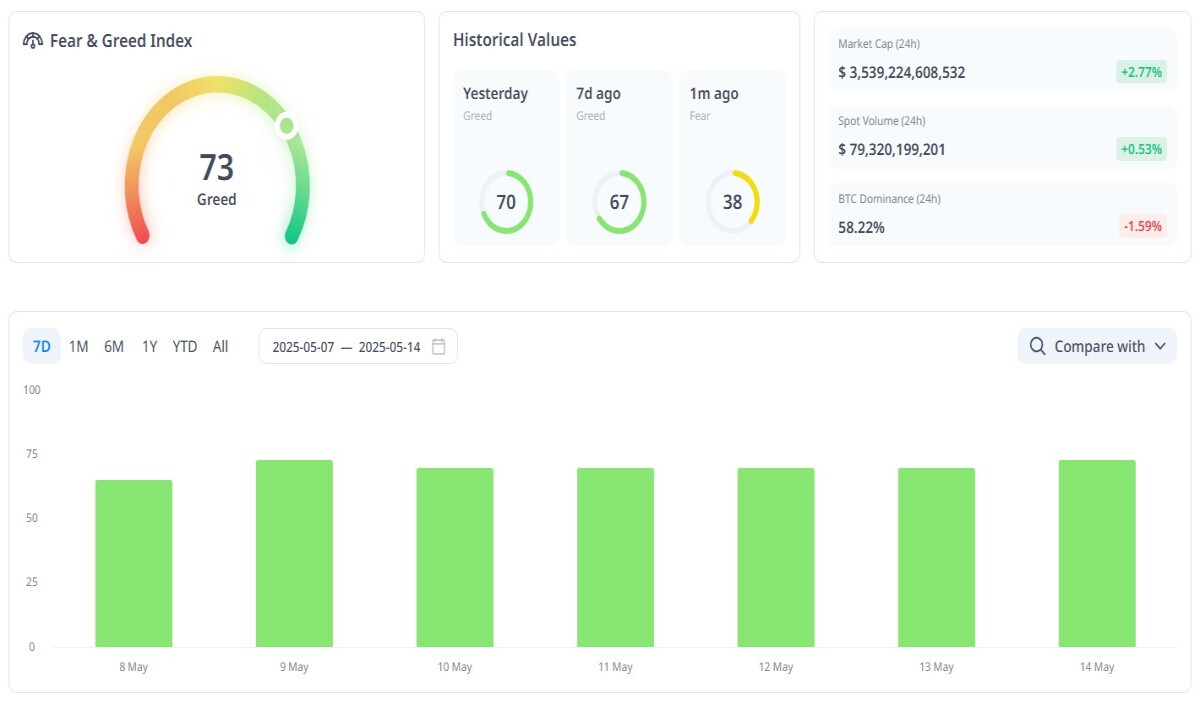Click the 2025-05-14 end date field

[x=389, y=347]
